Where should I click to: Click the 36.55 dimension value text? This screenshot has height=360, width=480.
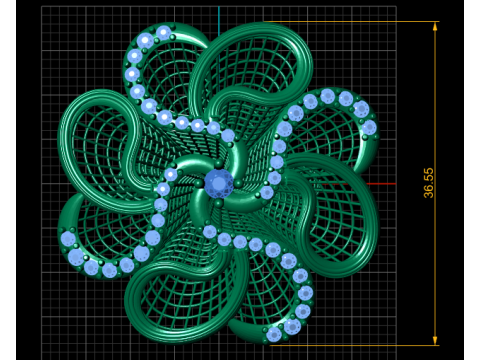tap(429, 183)
